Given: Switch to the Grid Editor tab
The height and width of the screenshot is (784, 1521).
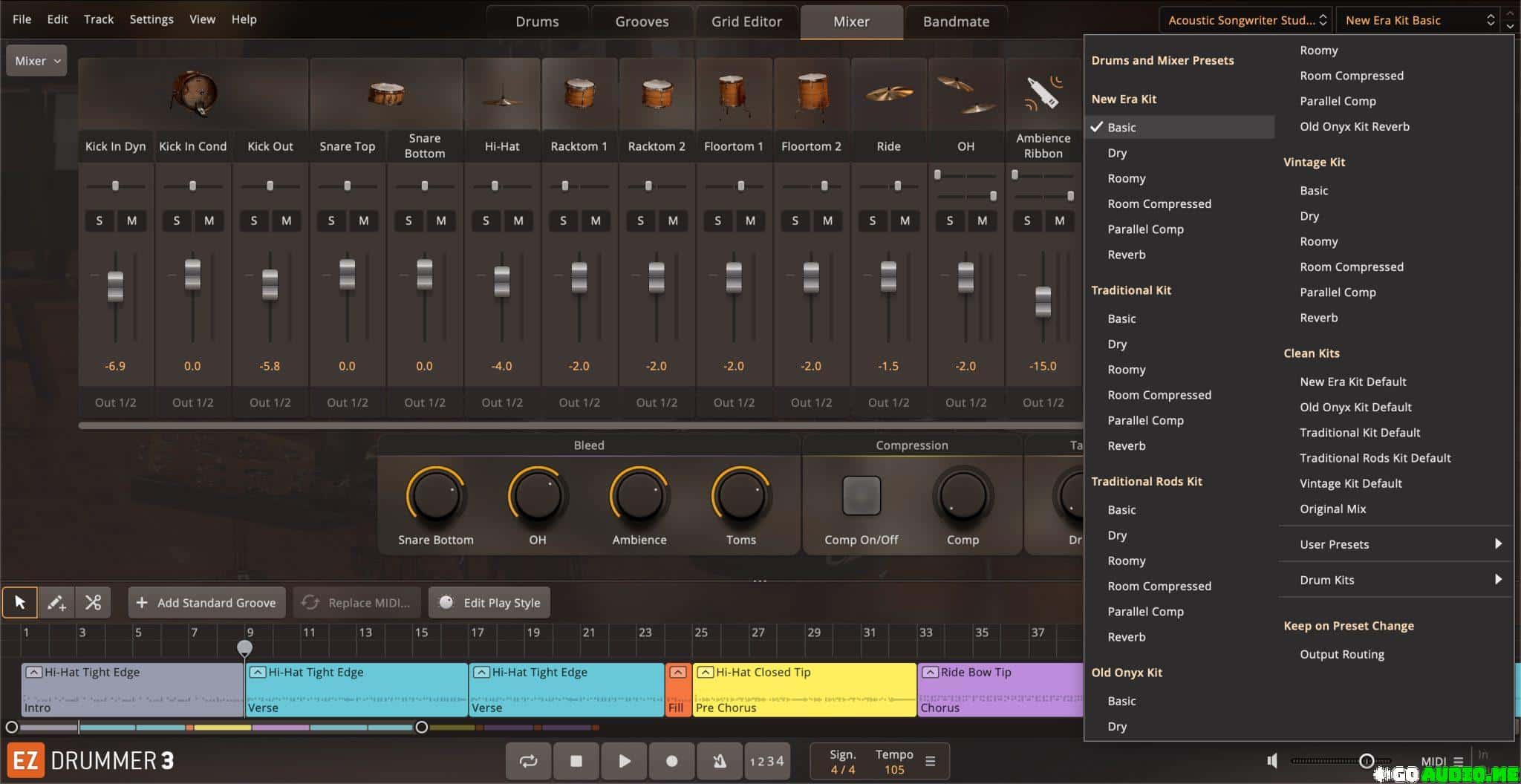Looking at the screenshot, I should coord(746,22).
